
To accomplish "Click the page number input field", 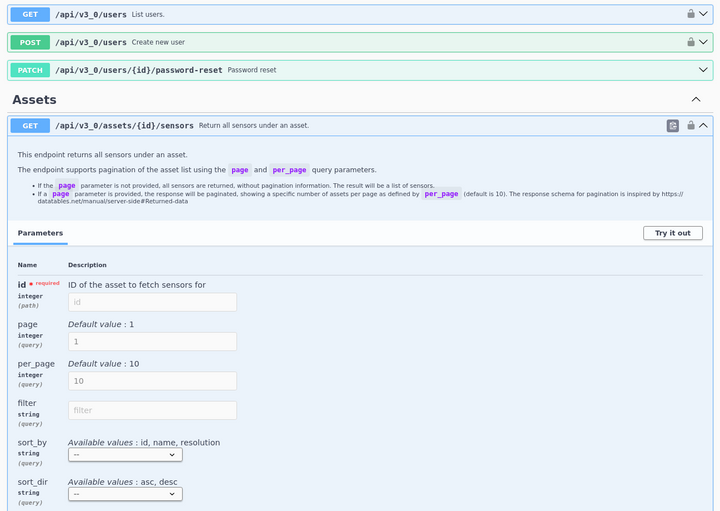I will pos(152,342).
